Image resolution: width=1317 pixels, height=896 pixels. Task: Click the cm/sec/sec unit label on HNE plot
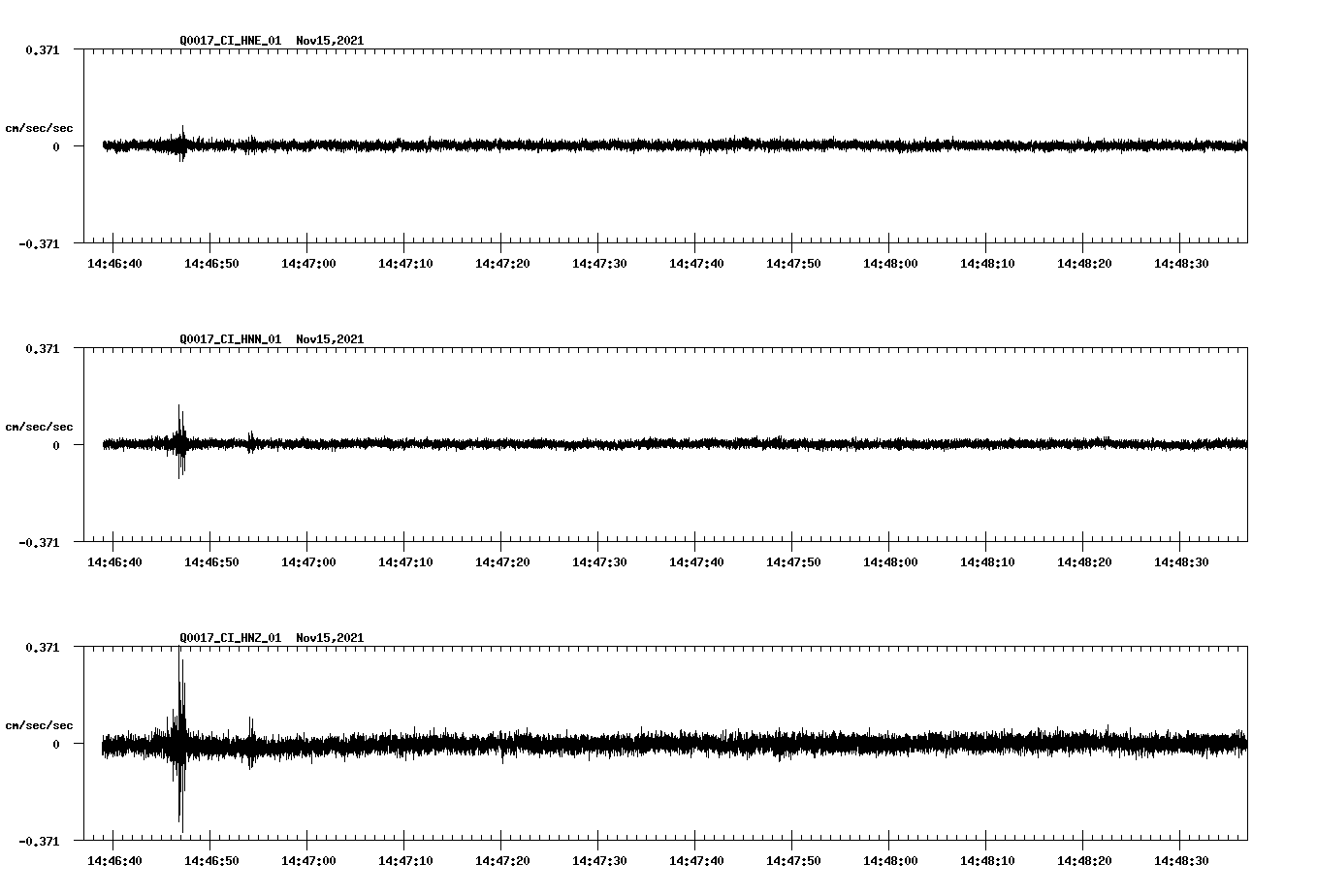[x=39, y=128]
